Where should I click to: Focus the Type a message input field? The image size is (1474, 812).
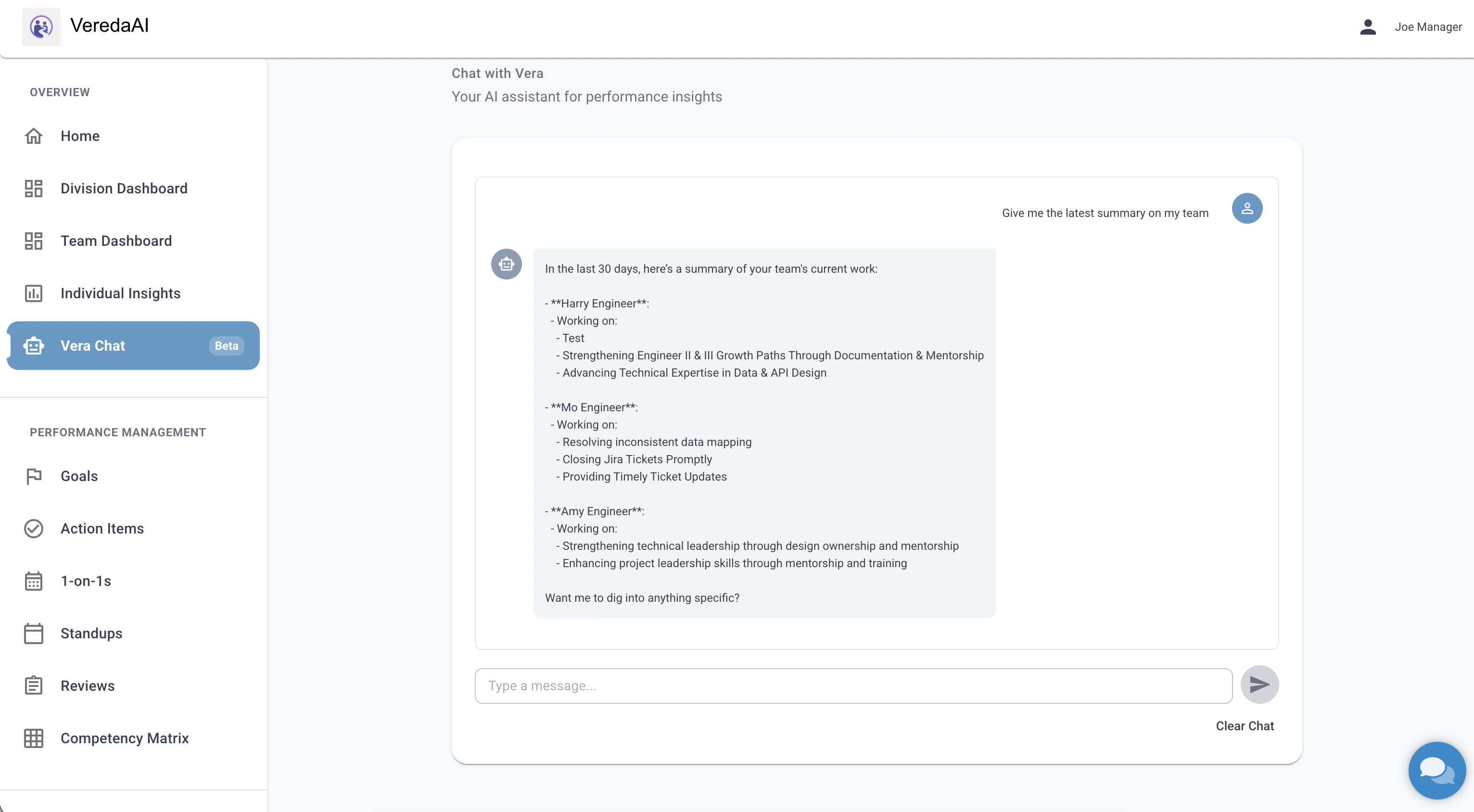[x=852, y=685]
